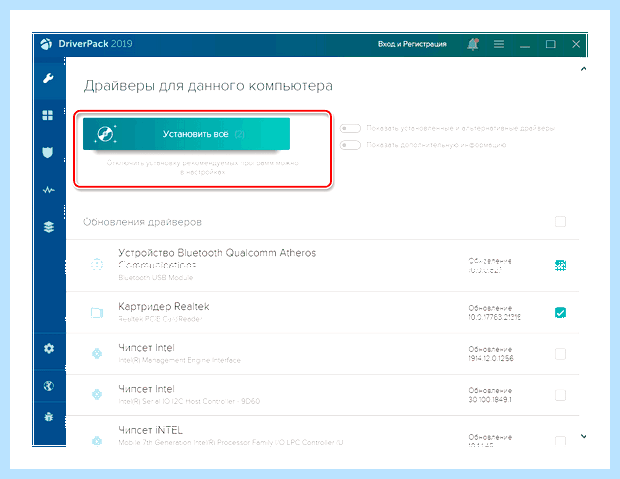This screenshot has width=620, height=479.
Task: Click Realtek version 10.0.17763.21316 text
Action: click(495, 317)
